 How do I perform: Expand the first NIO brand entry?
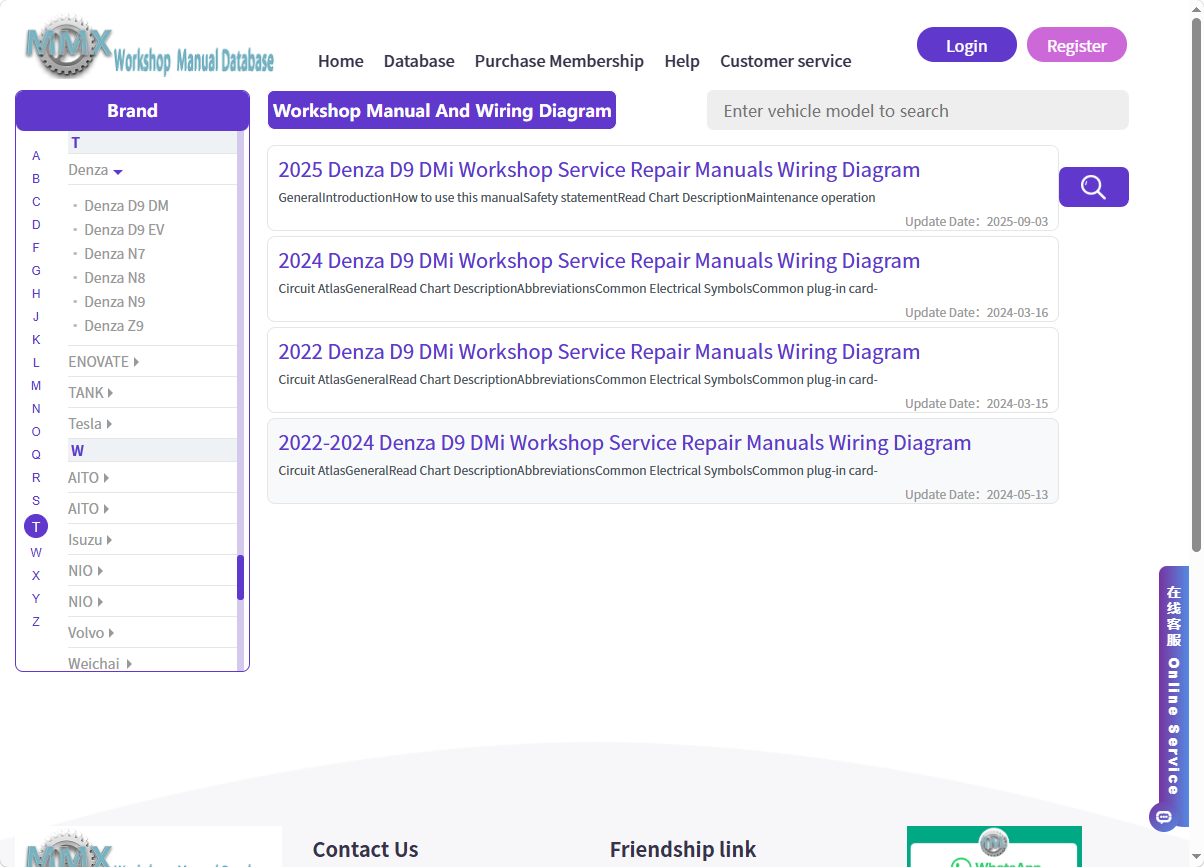[86, 571]
